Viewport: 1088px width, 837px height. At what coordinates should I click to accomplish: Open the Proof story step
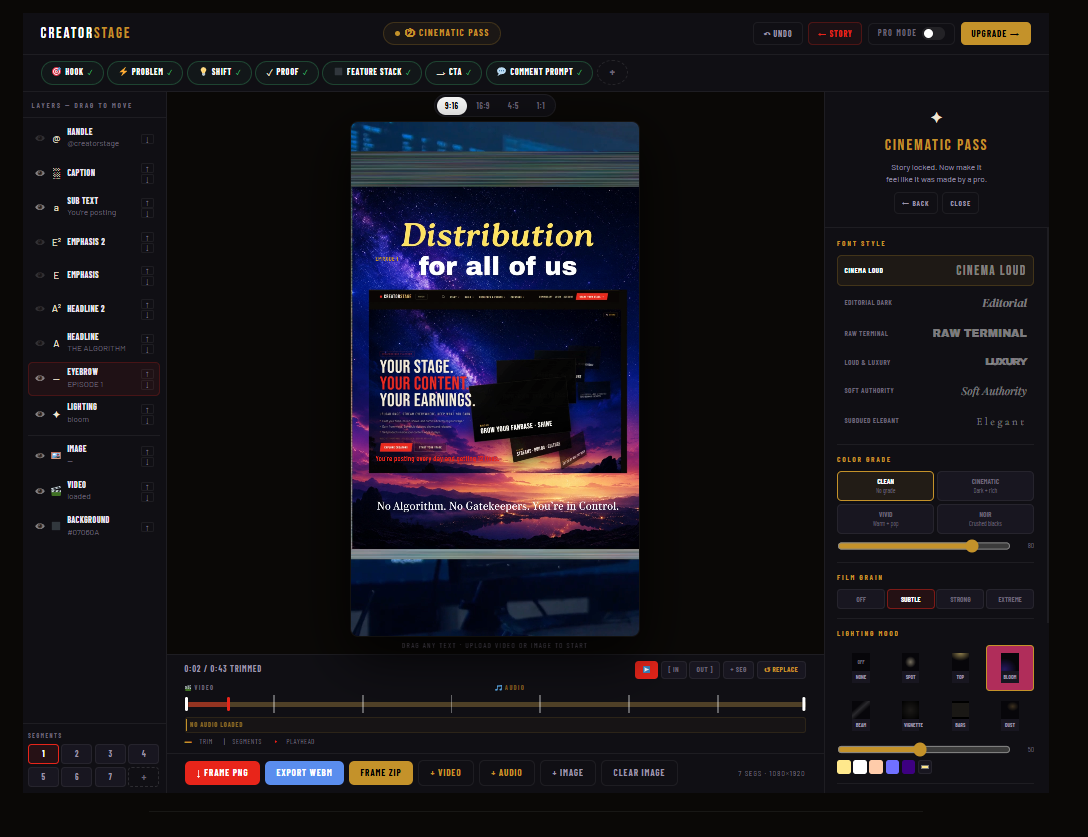[x=287, y=72]
